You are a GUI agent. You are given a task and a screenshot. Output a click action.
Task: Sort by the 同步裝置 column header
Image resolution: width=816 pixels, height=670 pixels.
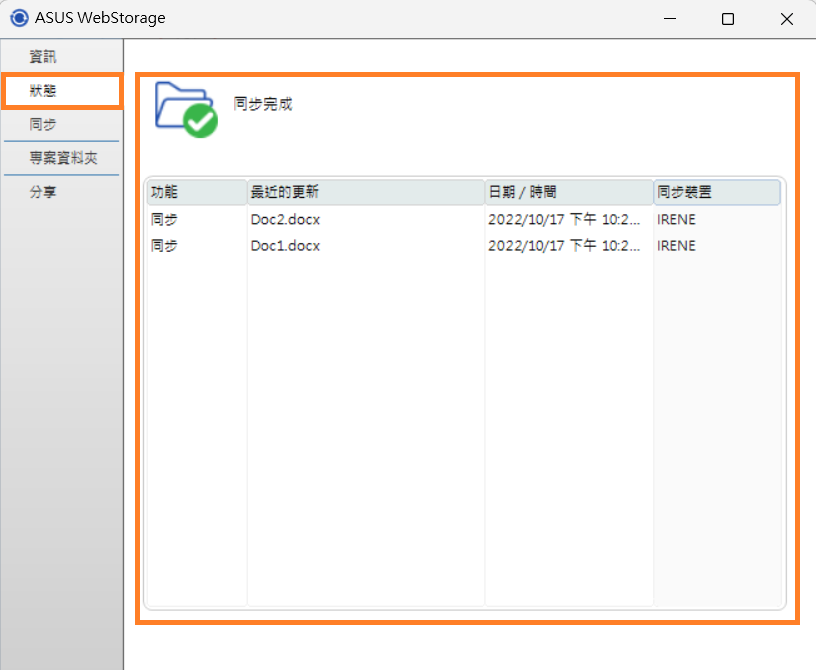[x=717, y=192]
